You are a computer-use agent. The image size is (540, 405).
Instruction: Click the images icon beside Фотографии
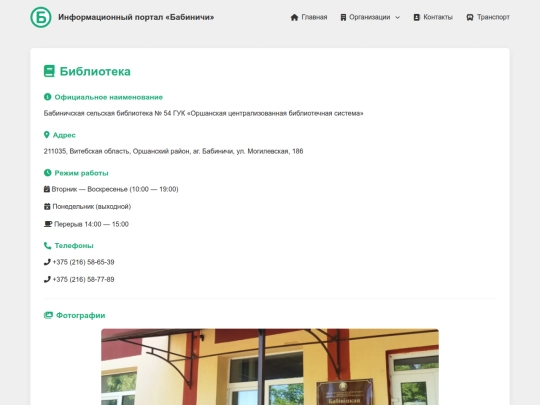(48, 315)
